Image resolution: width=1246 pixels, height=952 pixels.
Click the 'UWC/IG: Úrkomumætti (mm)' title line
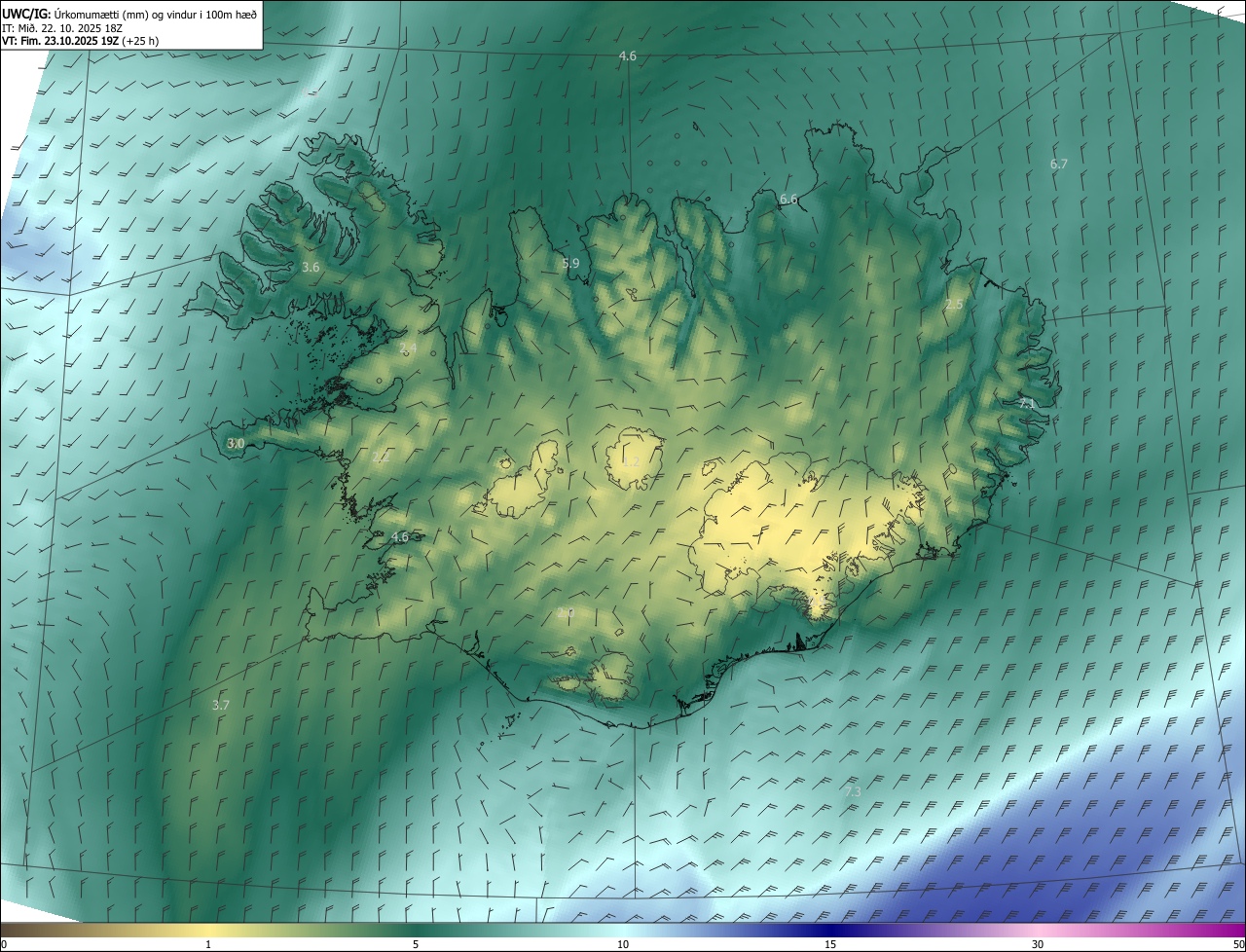point(130,14)
